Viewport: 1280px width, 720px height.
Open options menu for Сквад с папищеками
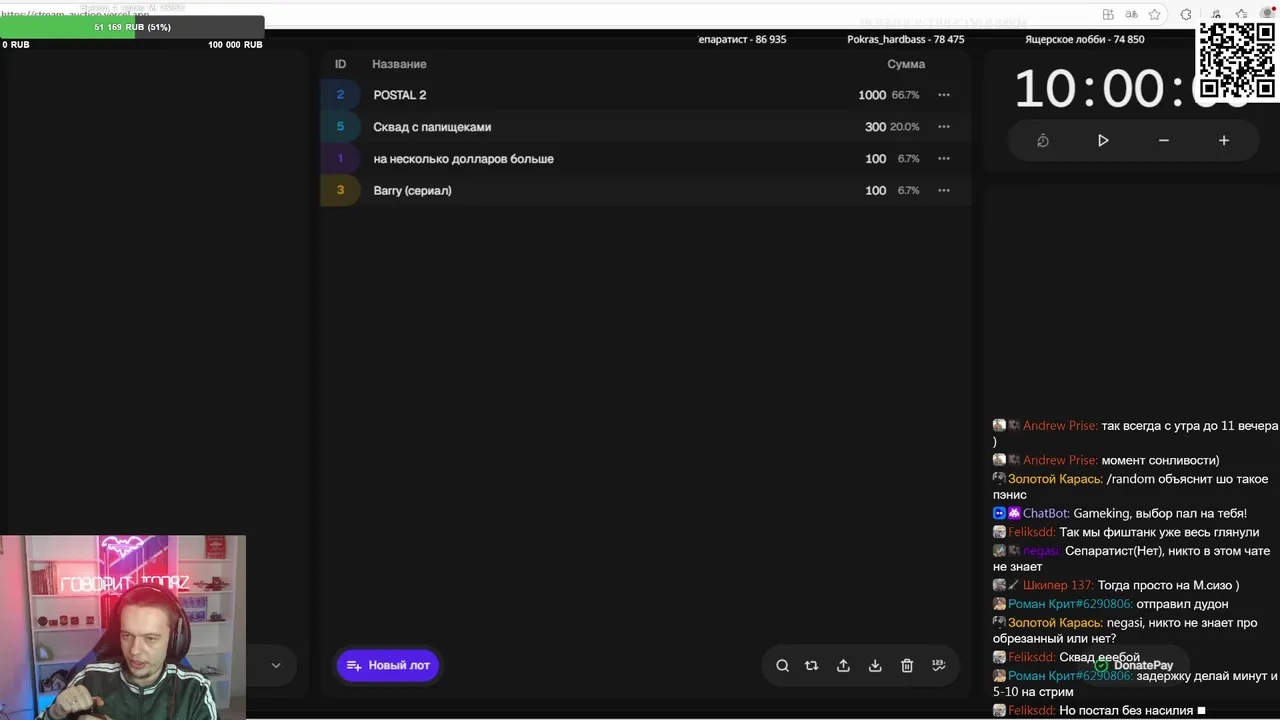(x=943, y=127)
